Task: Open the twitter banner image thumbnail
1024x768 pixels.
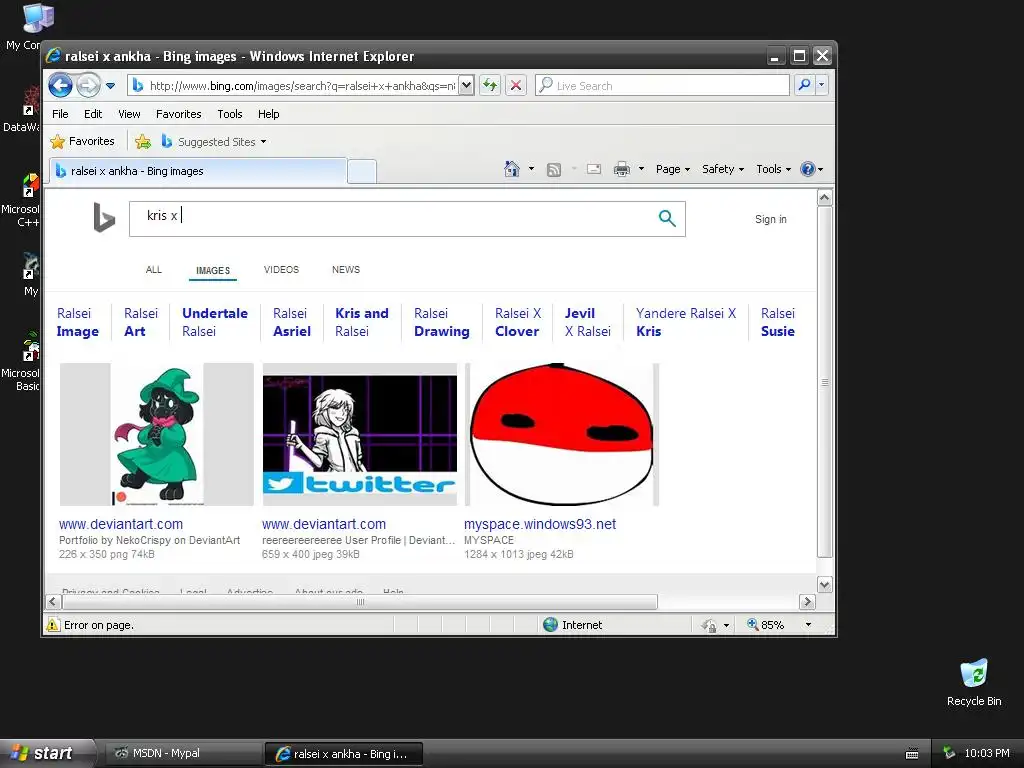Action: [360, 434]
